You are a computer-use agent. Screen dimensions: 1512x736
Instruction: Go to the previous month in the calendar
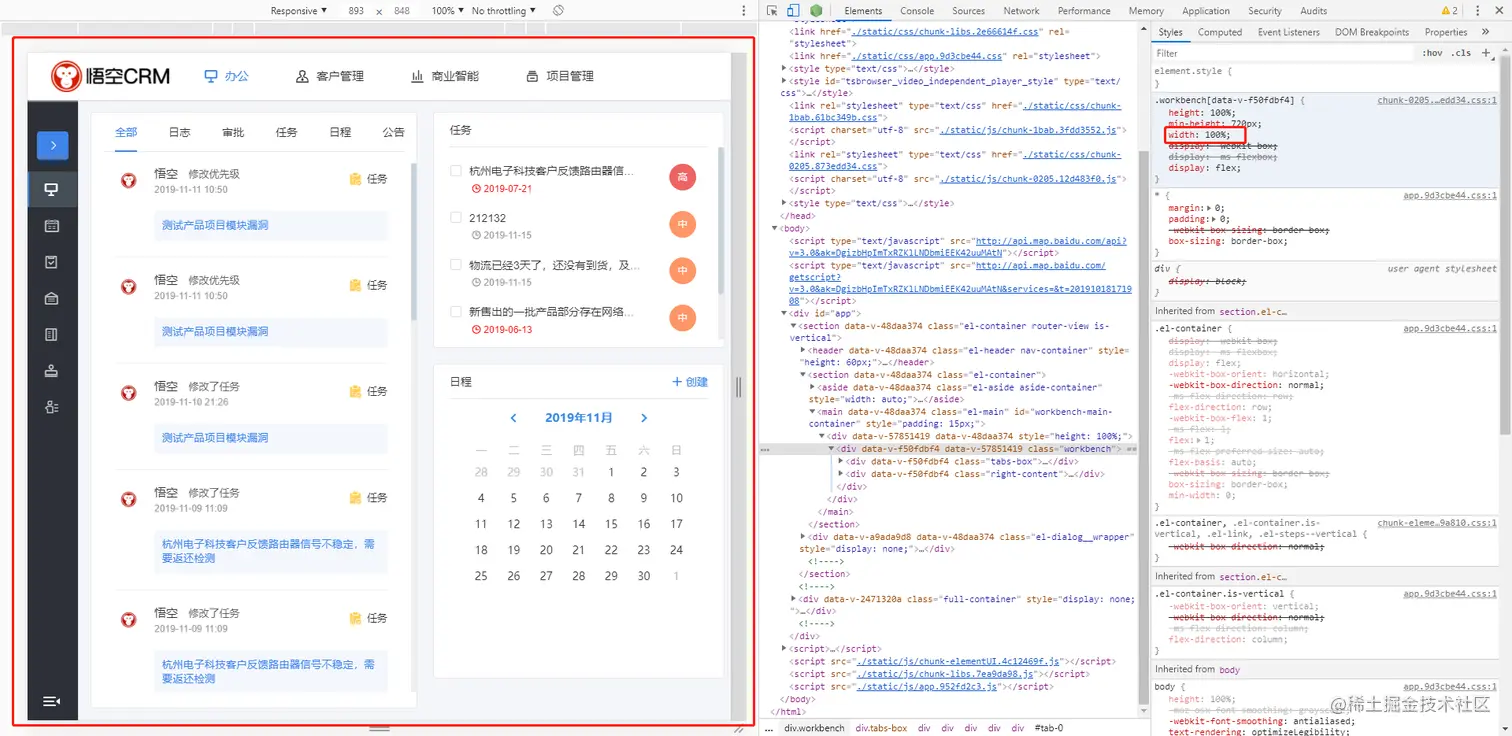tap(513, 418)
